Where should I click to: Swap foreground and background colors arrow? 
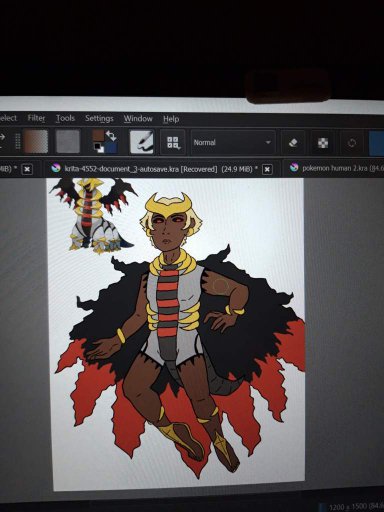(x=111, y=135)
